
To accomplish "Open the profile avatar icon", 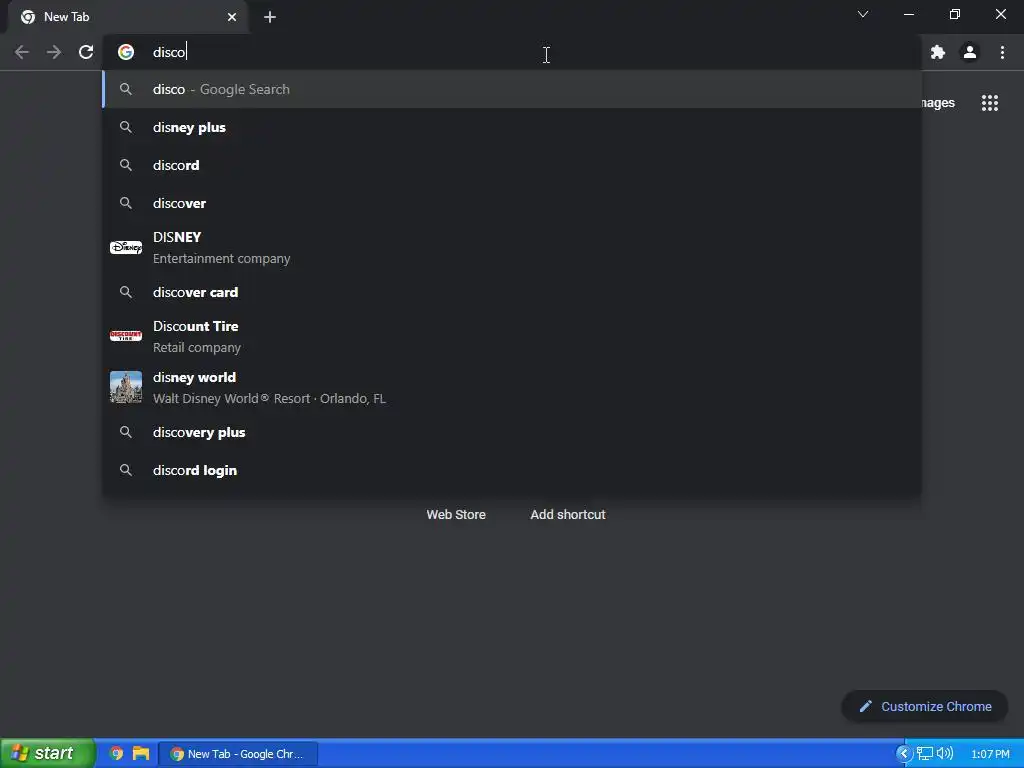I will pyautogui.click(x=970, y=52).
